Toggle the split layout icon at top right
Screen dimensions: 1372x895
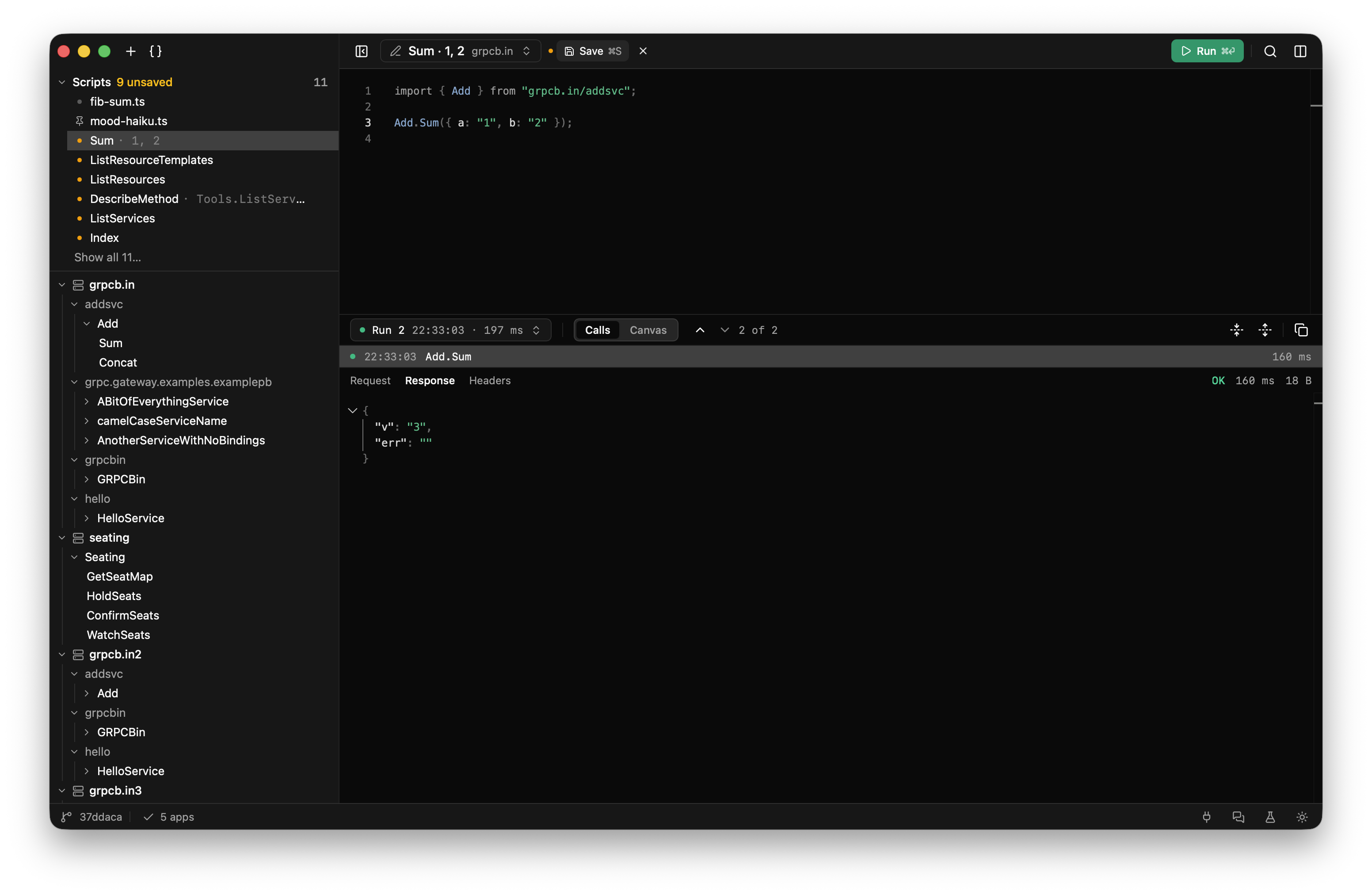point(1300,51)
